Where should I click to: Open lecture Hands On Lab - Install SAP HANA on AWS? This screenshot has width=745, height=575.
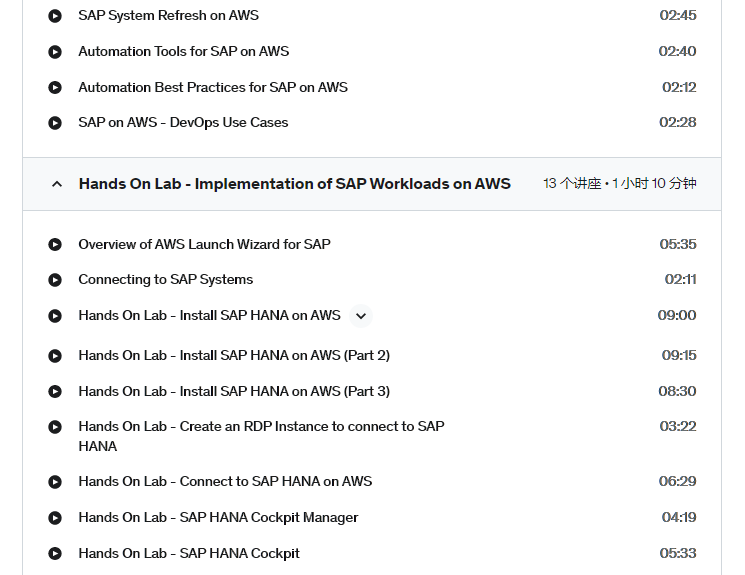point(210,316)
